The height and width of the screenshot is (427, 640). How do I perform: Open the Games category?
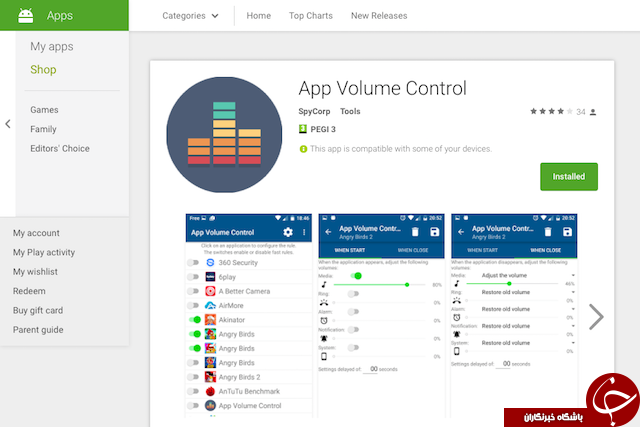point(44,110)
